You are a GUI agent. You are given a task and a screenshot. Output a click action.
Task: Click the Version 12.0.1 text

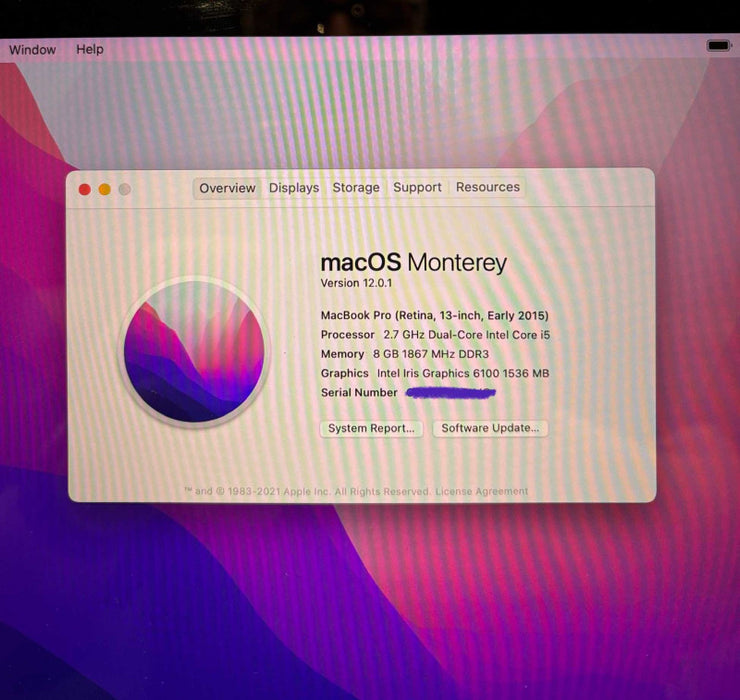click(356, 283)
